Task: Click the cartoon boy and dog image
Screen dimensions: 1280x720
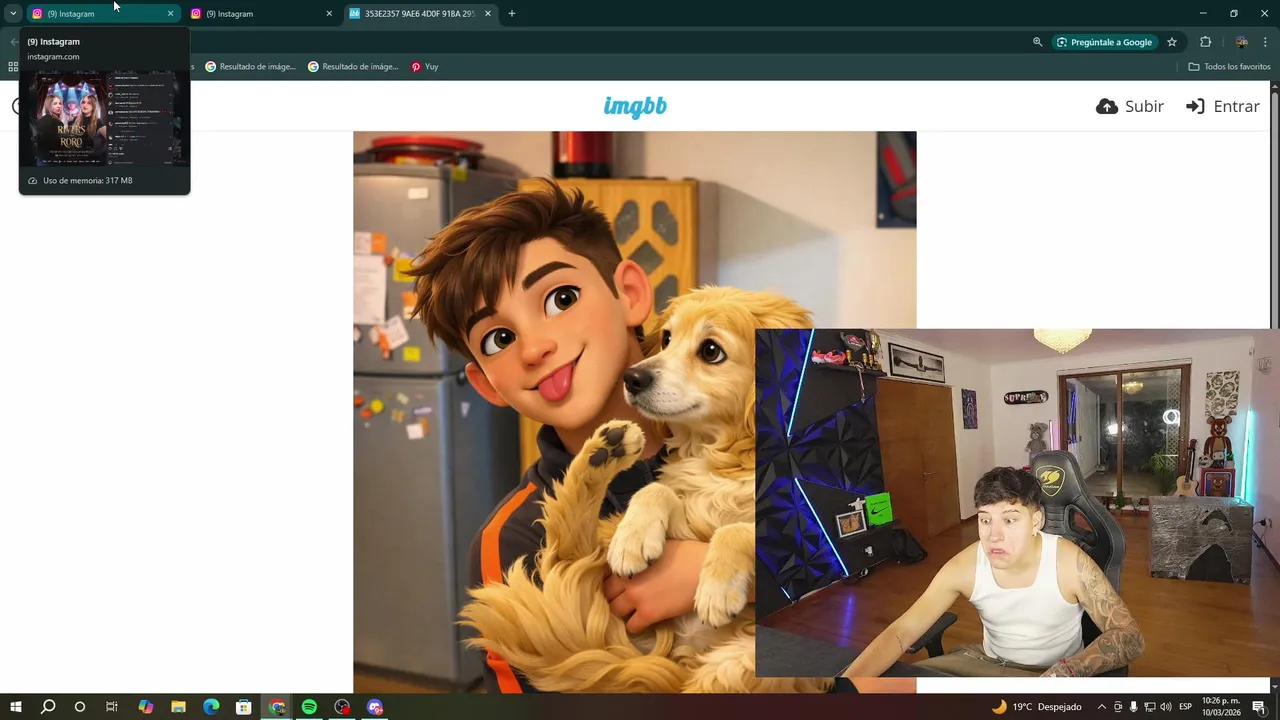Action: coord(634,412)
